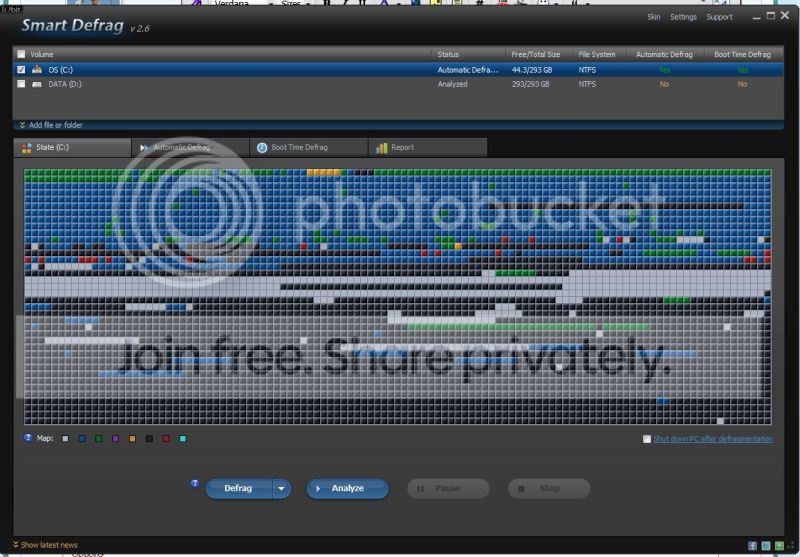Click the blue map legend swatch
800x557 pixels.
pos(82,438)
